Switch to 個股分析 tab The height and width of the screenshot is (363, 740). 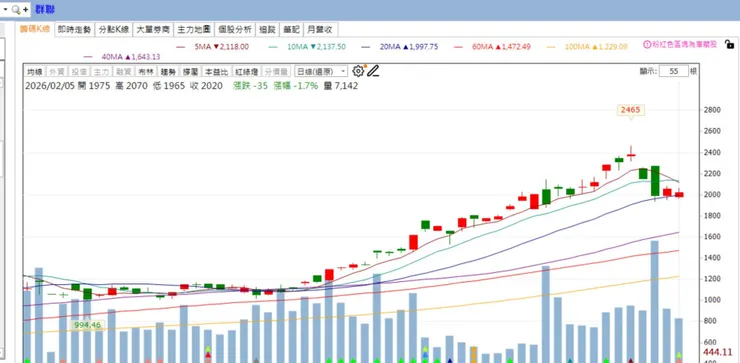pos(235,29)
